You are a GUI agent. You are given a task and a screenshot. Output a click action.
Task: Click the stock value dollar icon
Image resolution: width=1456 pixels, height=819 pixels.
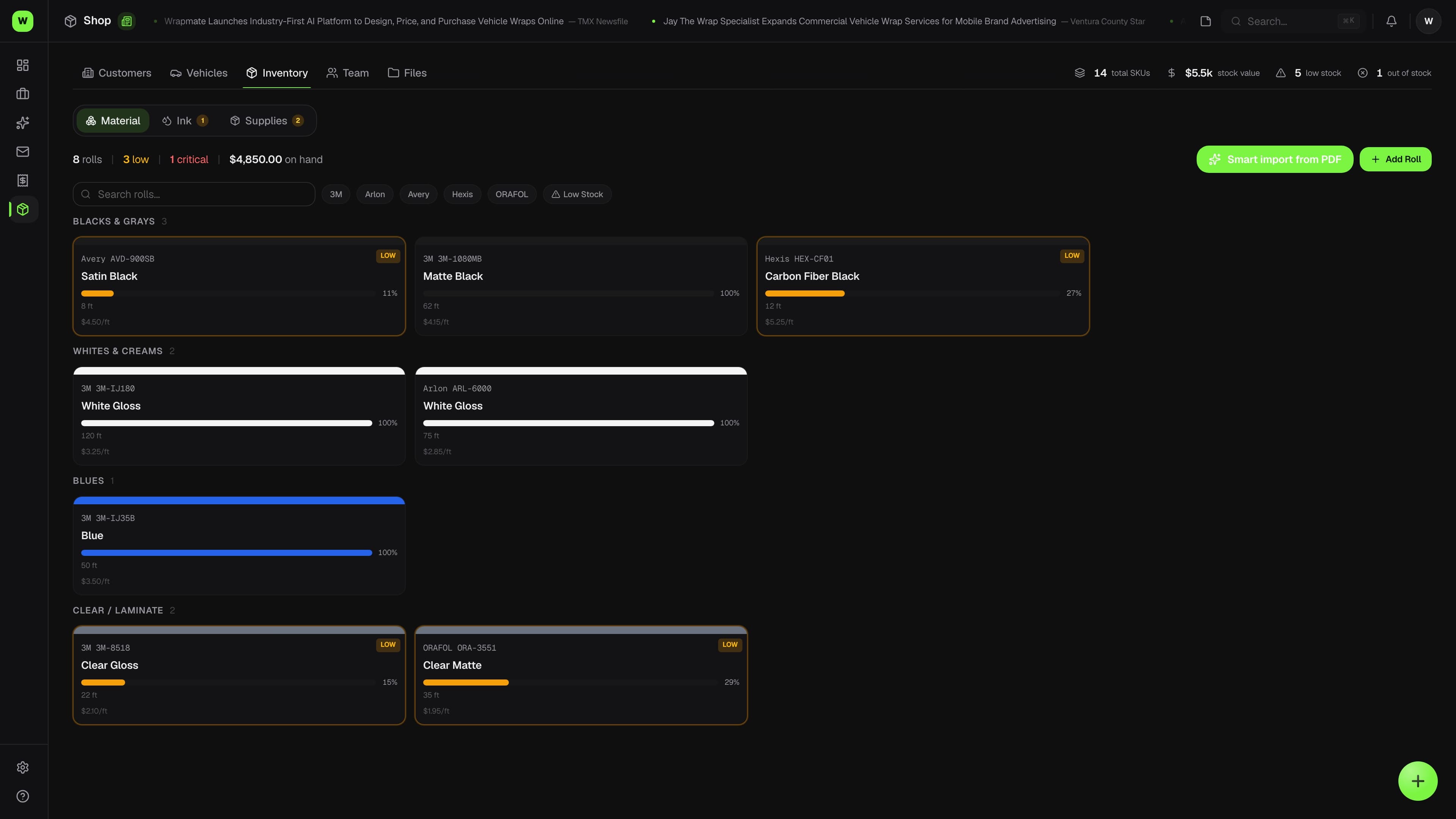(1171, 73)
